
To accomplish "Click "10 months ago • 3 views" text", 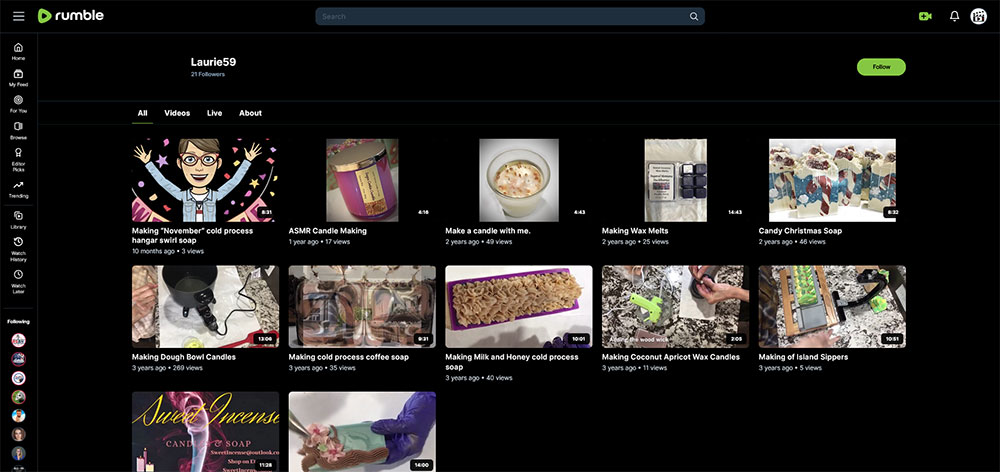I will pos(168,251).
